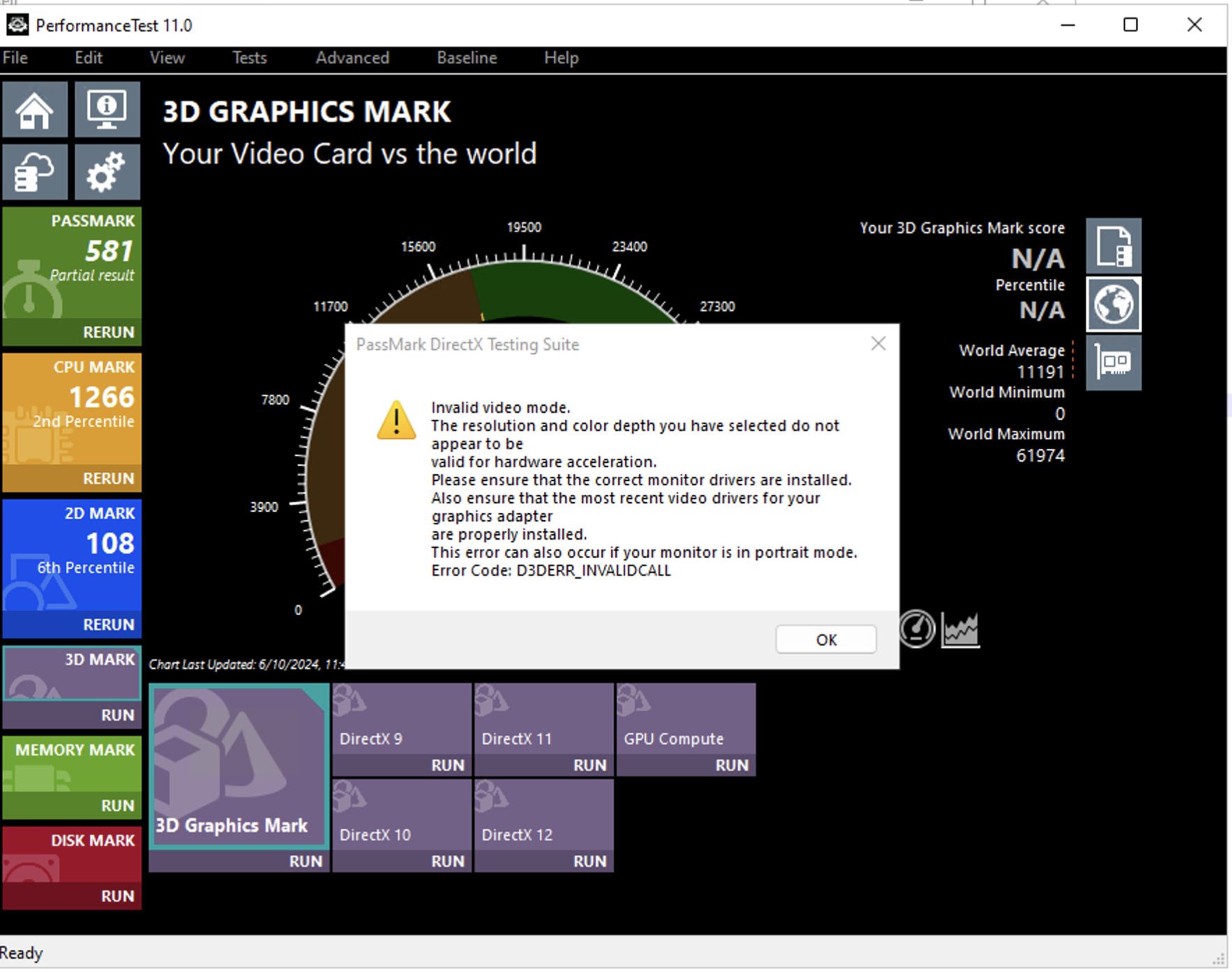Confirm the error with the OK button
Viewport: 1232px width, 972px height.
[826, 639]
